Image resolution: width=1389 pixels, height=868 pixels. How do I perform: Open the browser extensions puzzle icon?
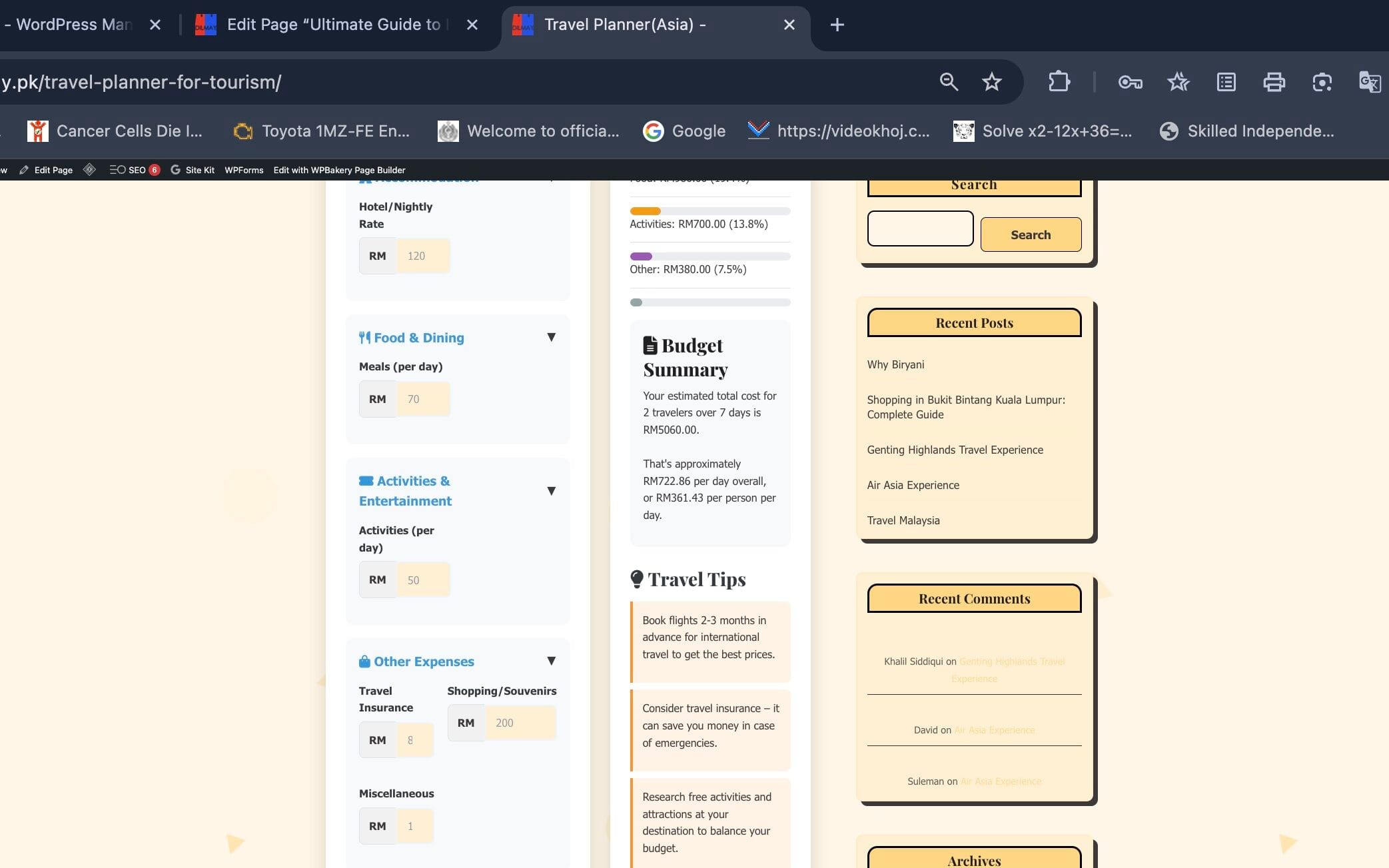click(x=1059, y=82)
